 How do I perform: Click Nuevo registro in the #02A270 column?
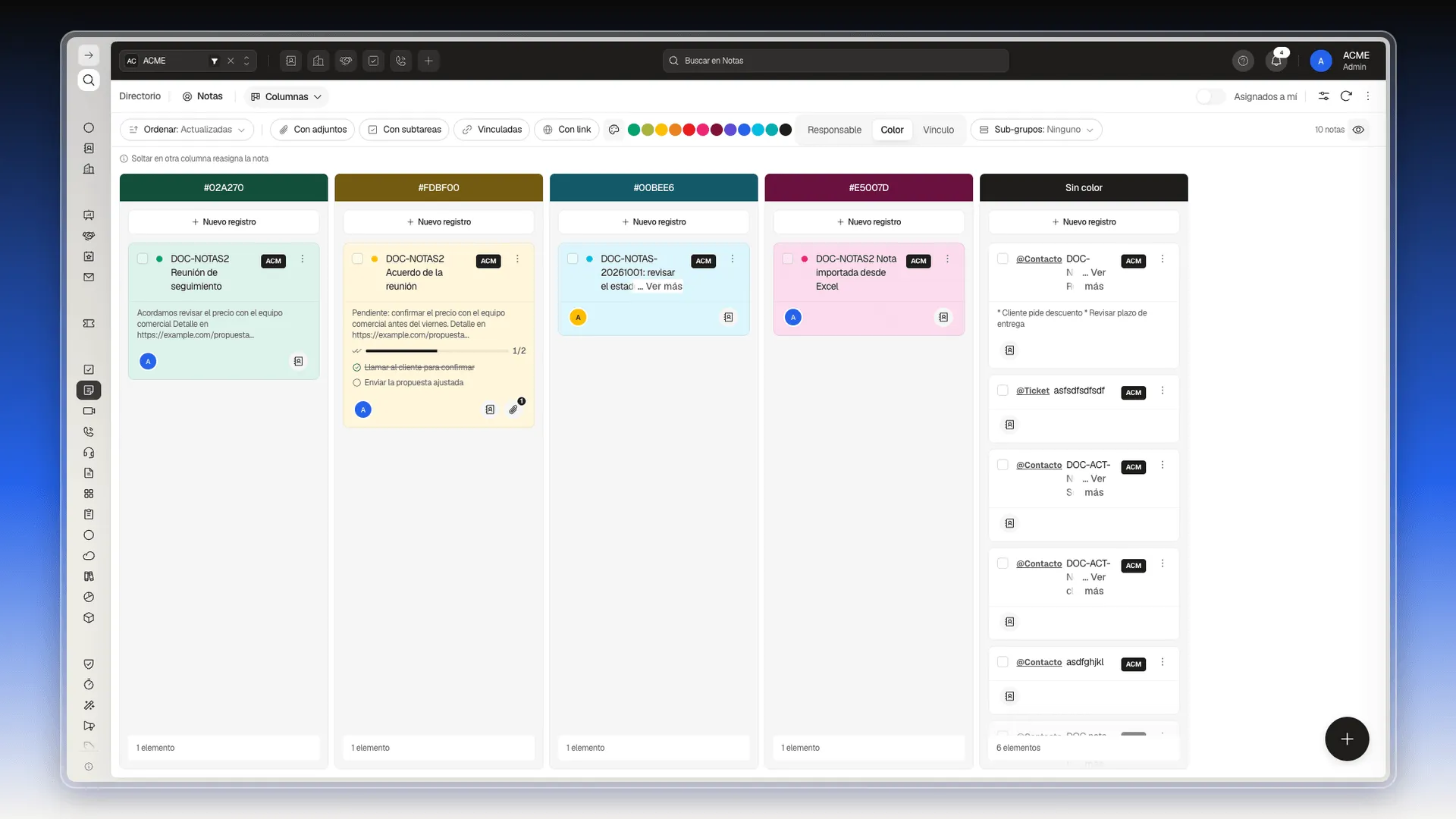[224, 222]
